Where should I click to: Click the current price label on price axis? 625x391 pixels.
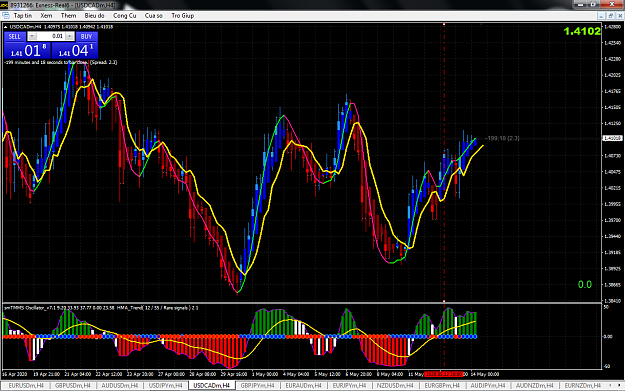coord(612,138)
